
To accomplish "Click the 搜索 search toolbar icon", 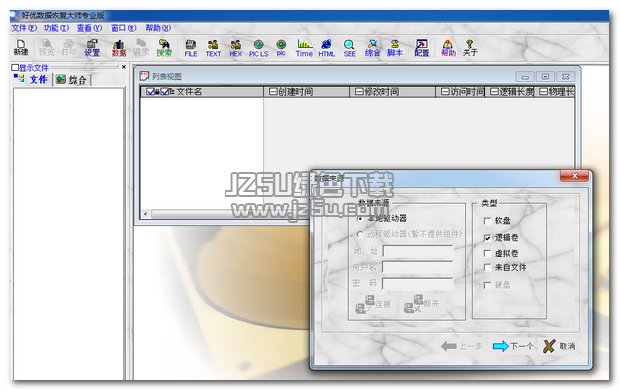I will pos(164,47).
